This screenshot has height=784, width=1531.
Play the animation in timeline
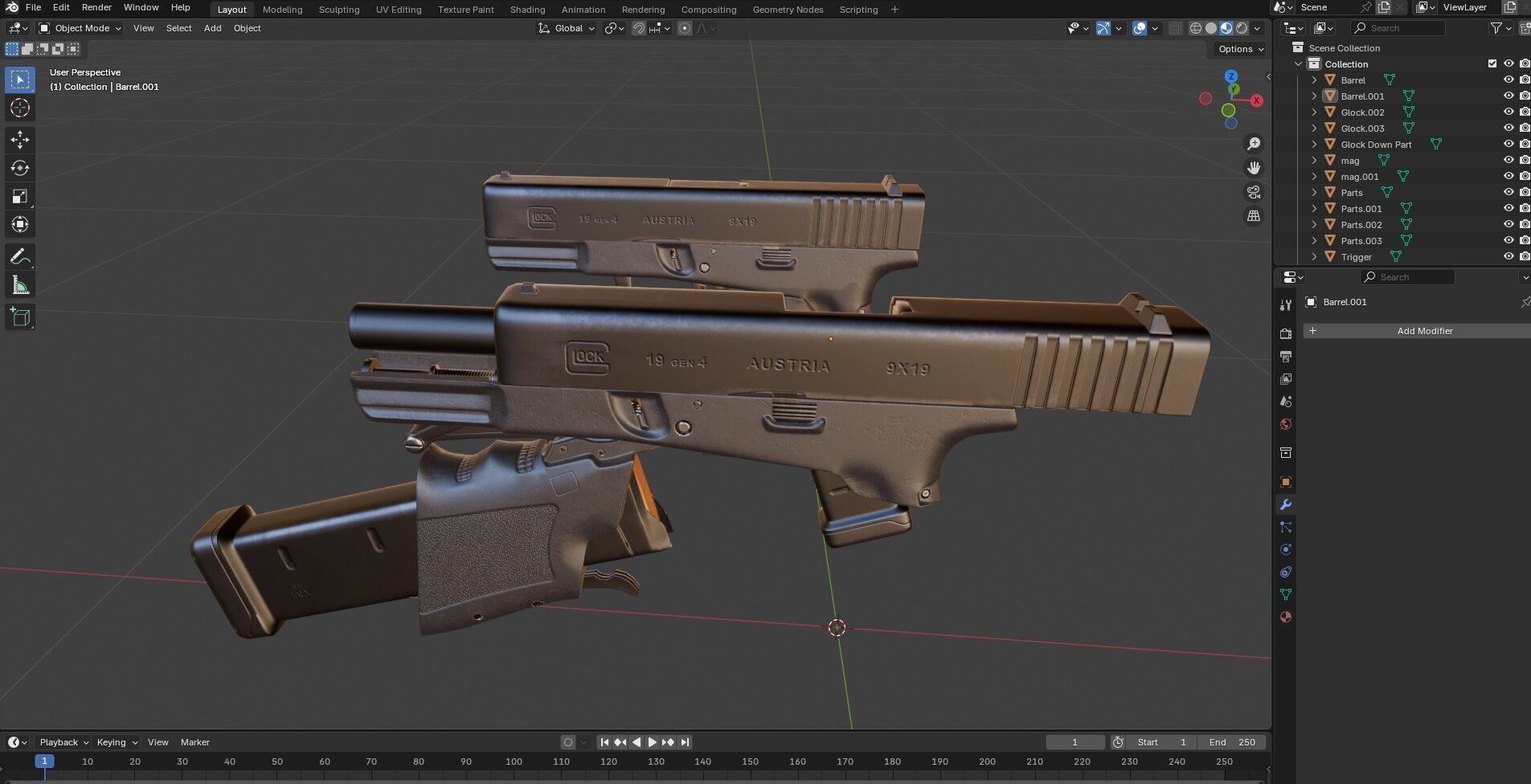[x=652, y=742]
